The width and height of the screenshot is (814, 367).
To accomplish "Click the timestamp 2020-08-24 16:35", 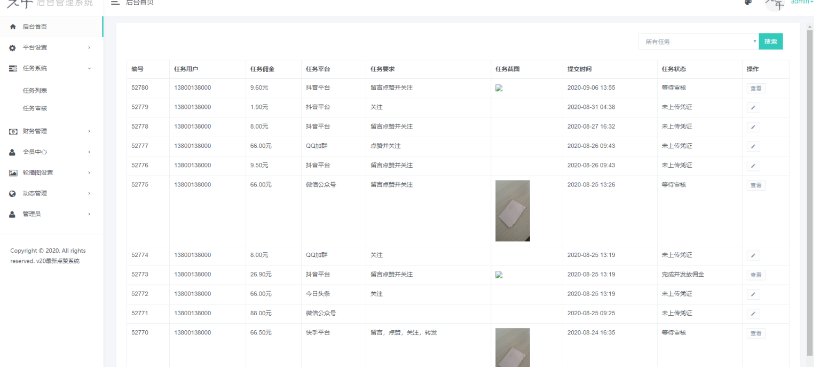I will tap(591, 333).
